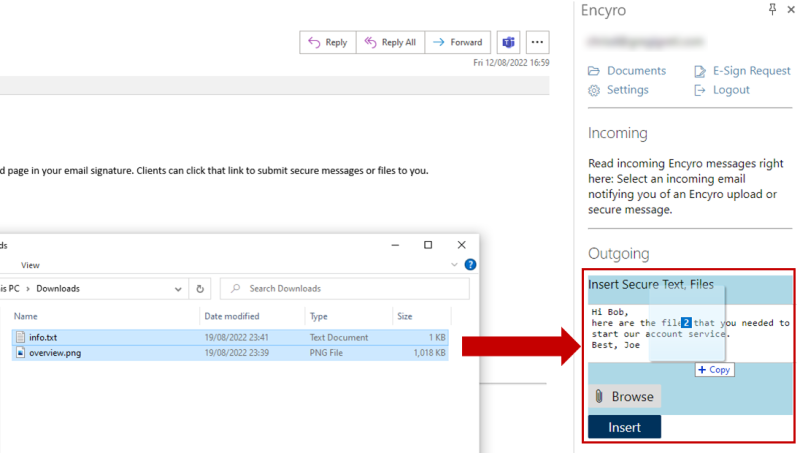Pin the Encyro pane

click(x=772, y=9)
